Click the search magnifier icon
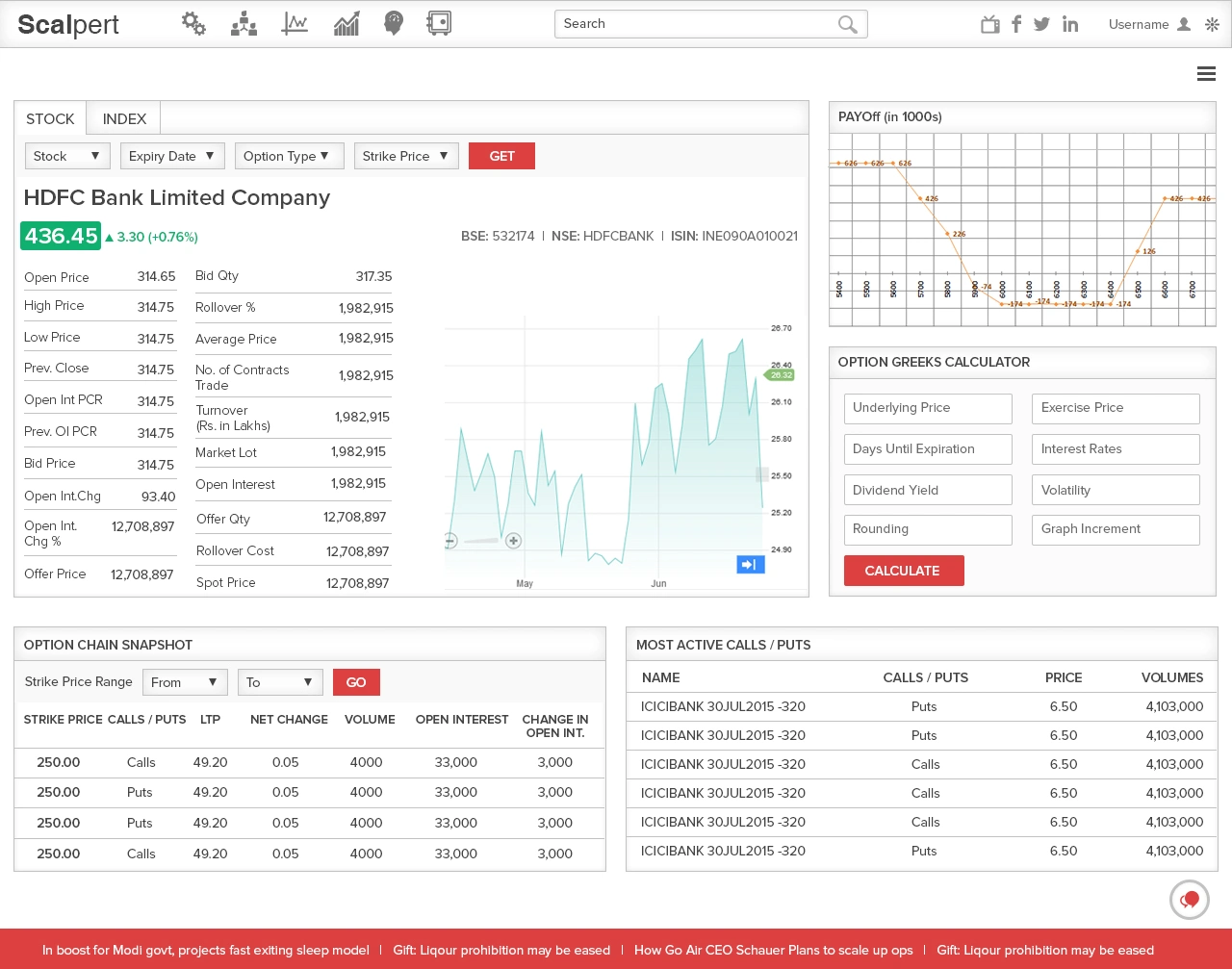Image resolution: width=1232 pixels, height=969 pixels. pos(847,24)
